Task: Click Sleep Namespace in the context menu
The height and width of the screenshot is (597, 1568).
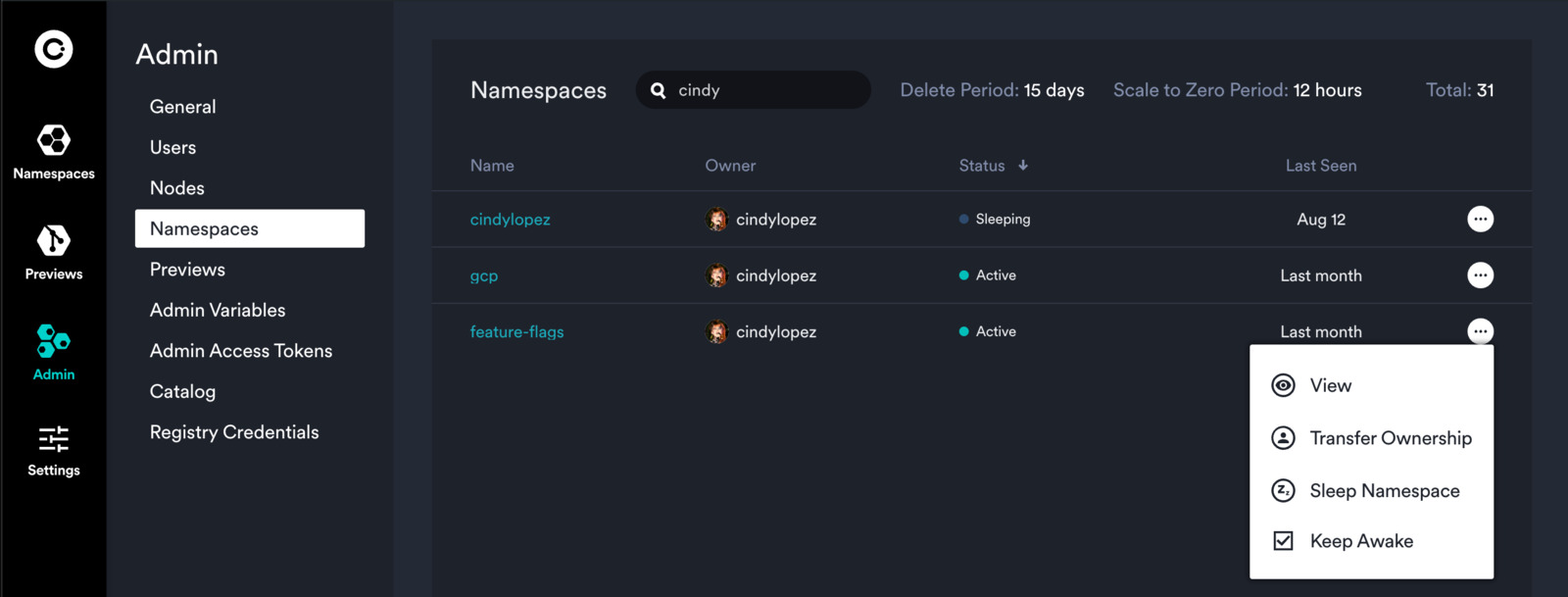Action: click(1384, 490)
